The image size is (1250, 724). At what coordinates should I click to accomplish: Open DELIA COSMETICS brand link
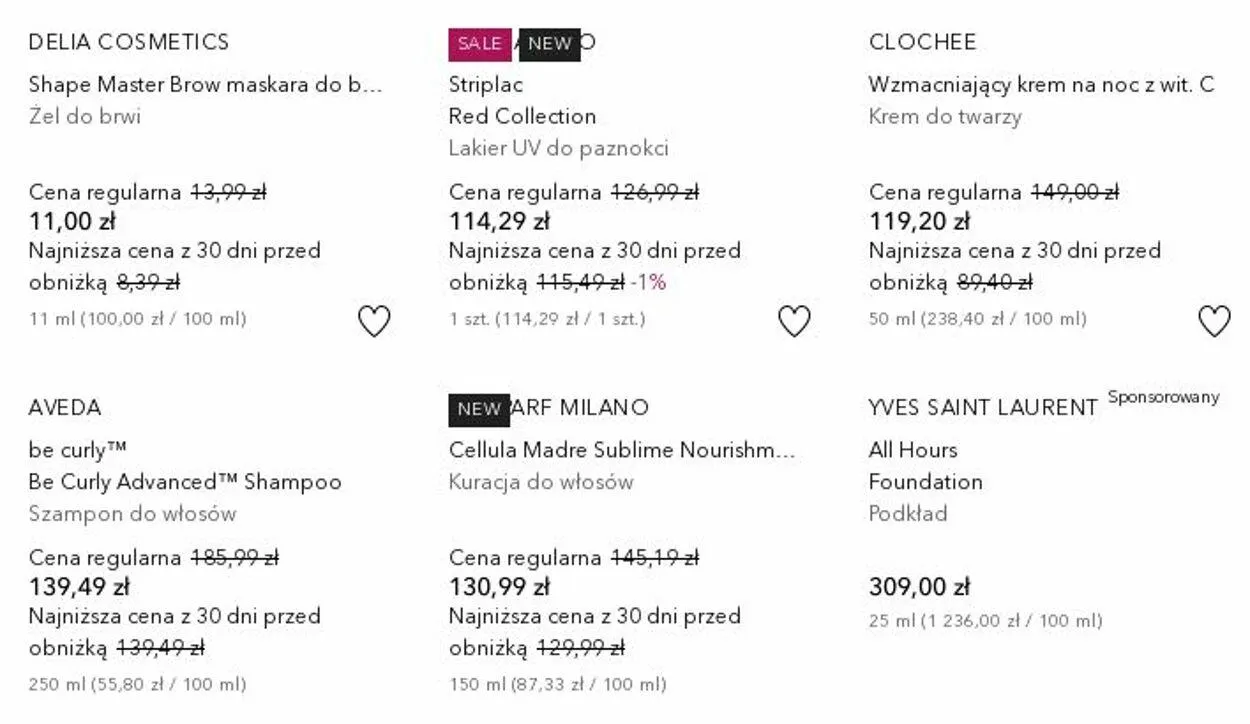[129, 42]
